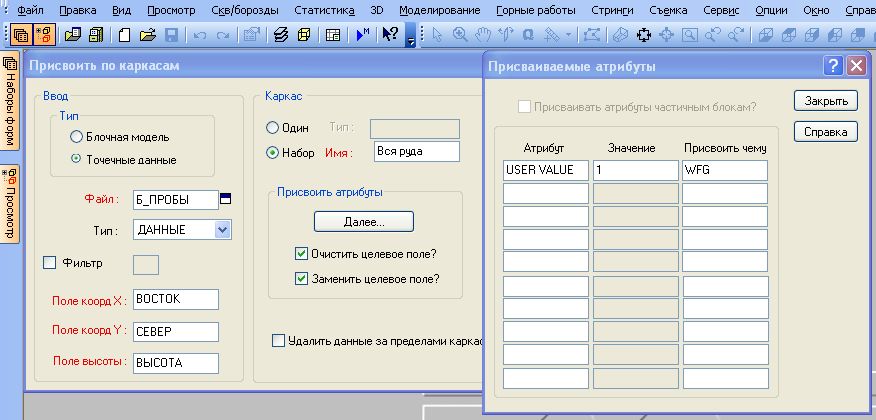Open the Горные работы menu
This screenshot has height=420, width=876.
coord(536,10)
